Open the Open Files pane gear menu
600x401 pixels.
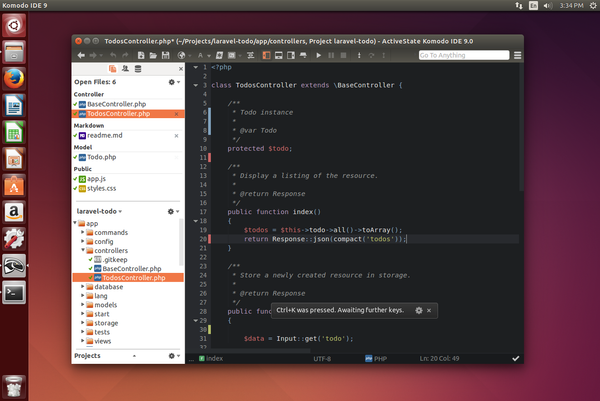pos(172,81)
